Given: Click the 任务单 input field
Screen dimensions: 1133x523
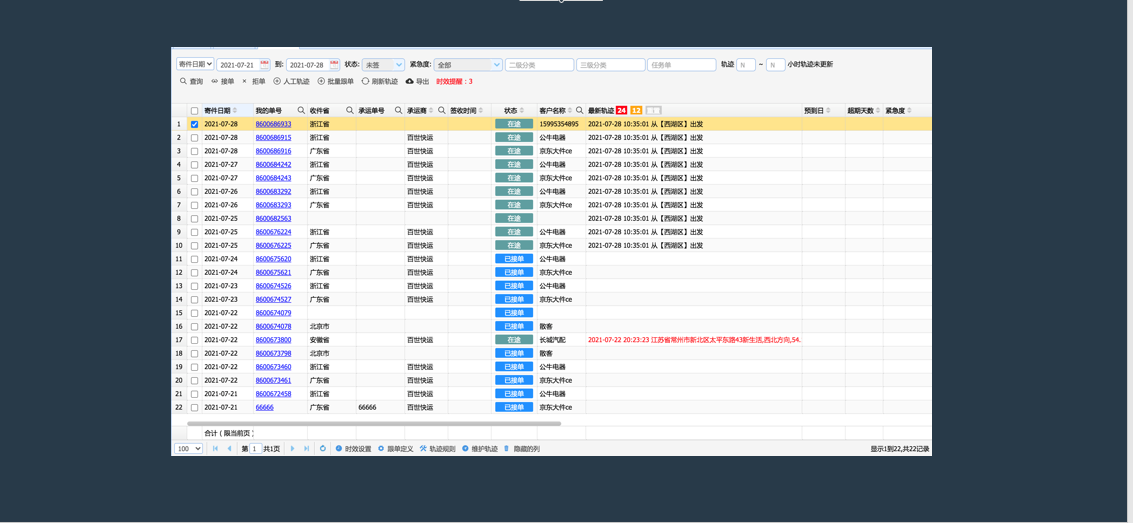Looking at the screenshot, I should tap(681, 64).
